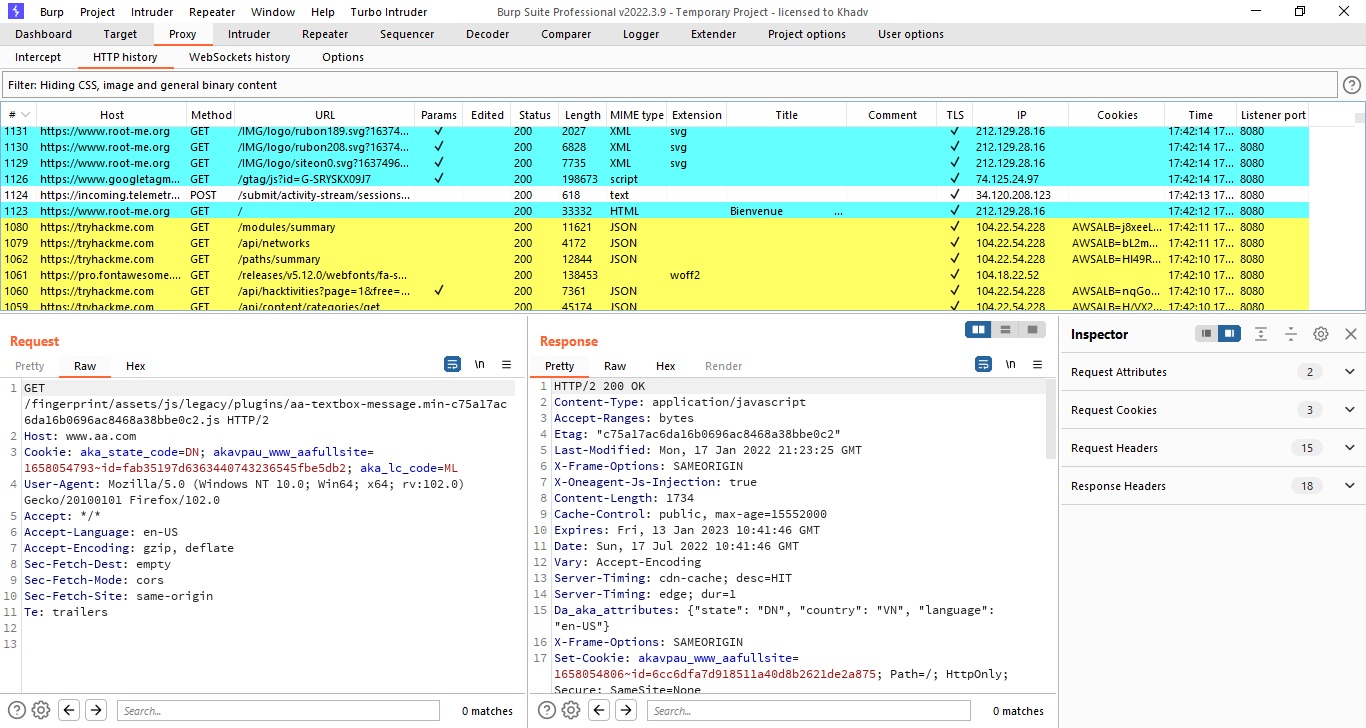
Task: Sort by the # column header
Action: 19,115
